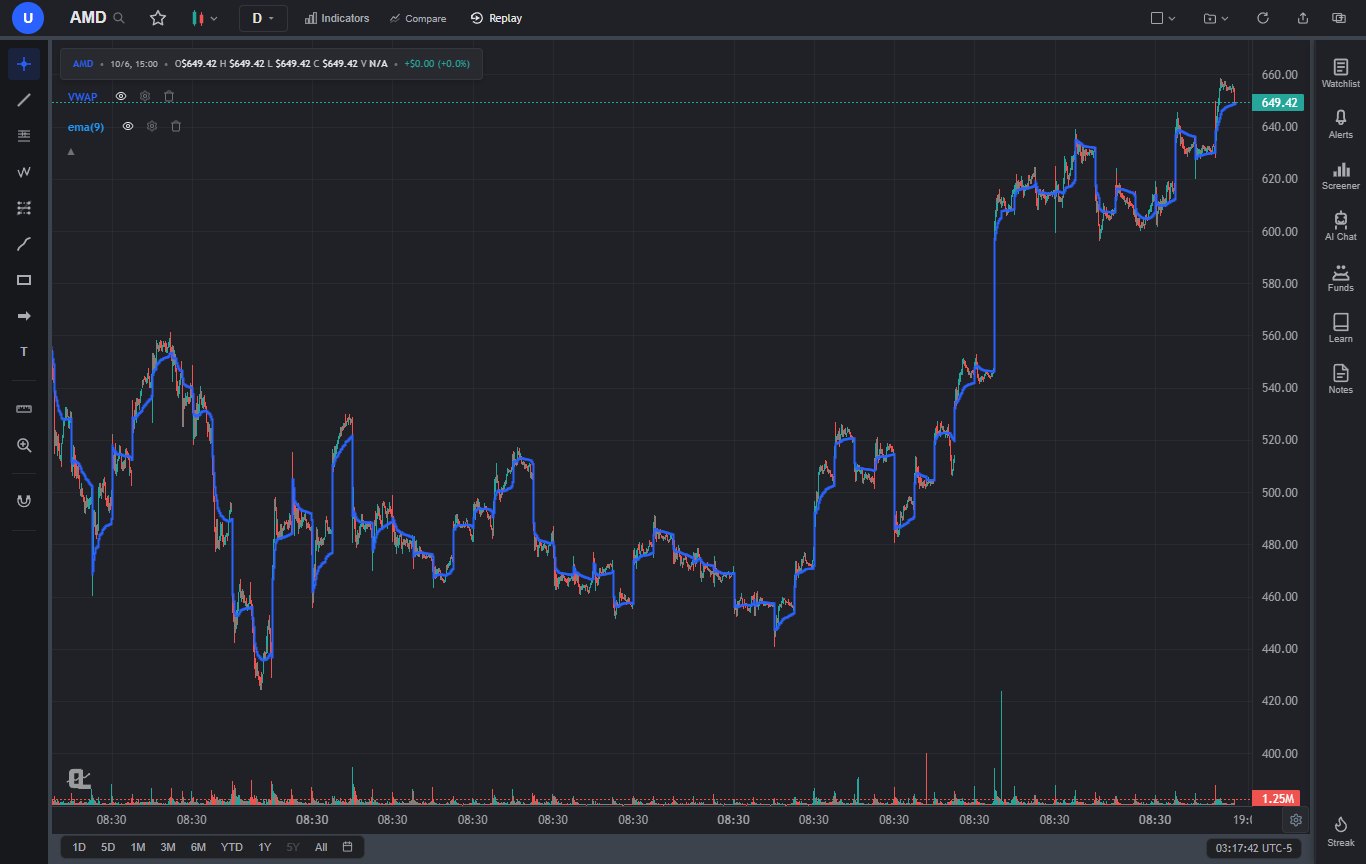Open the candlestick chart type dropdown
The height and width of the screenshot is (864, 1366).
point(204,18)
